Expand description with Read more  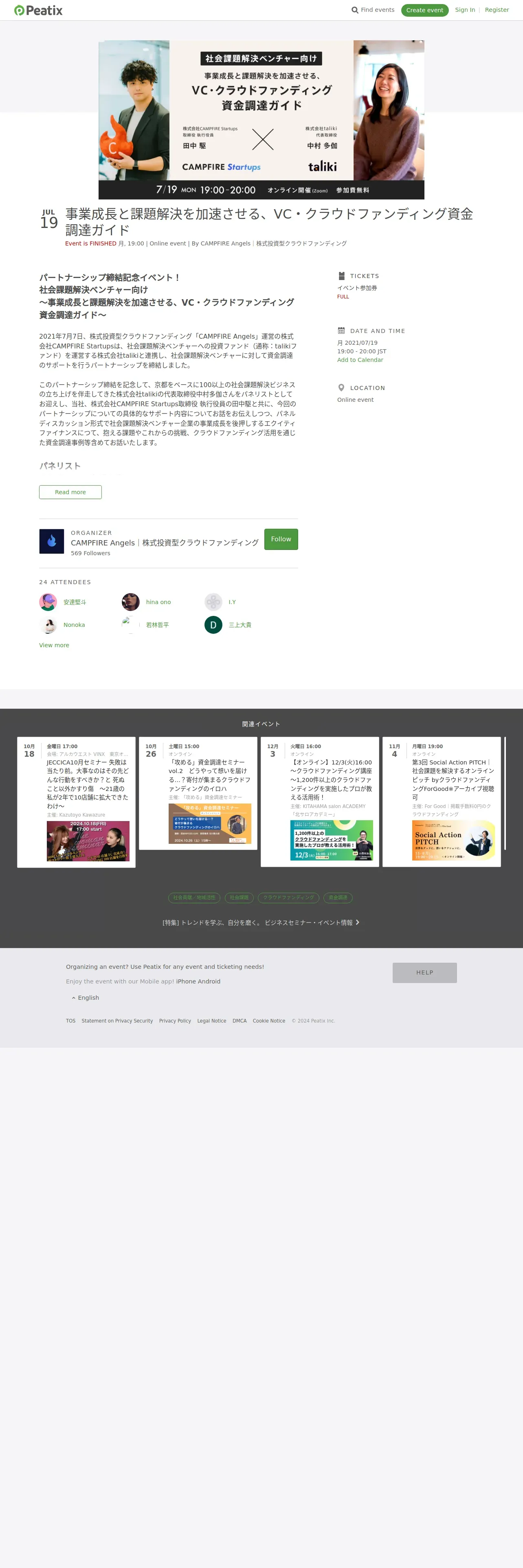pos(70,492)
